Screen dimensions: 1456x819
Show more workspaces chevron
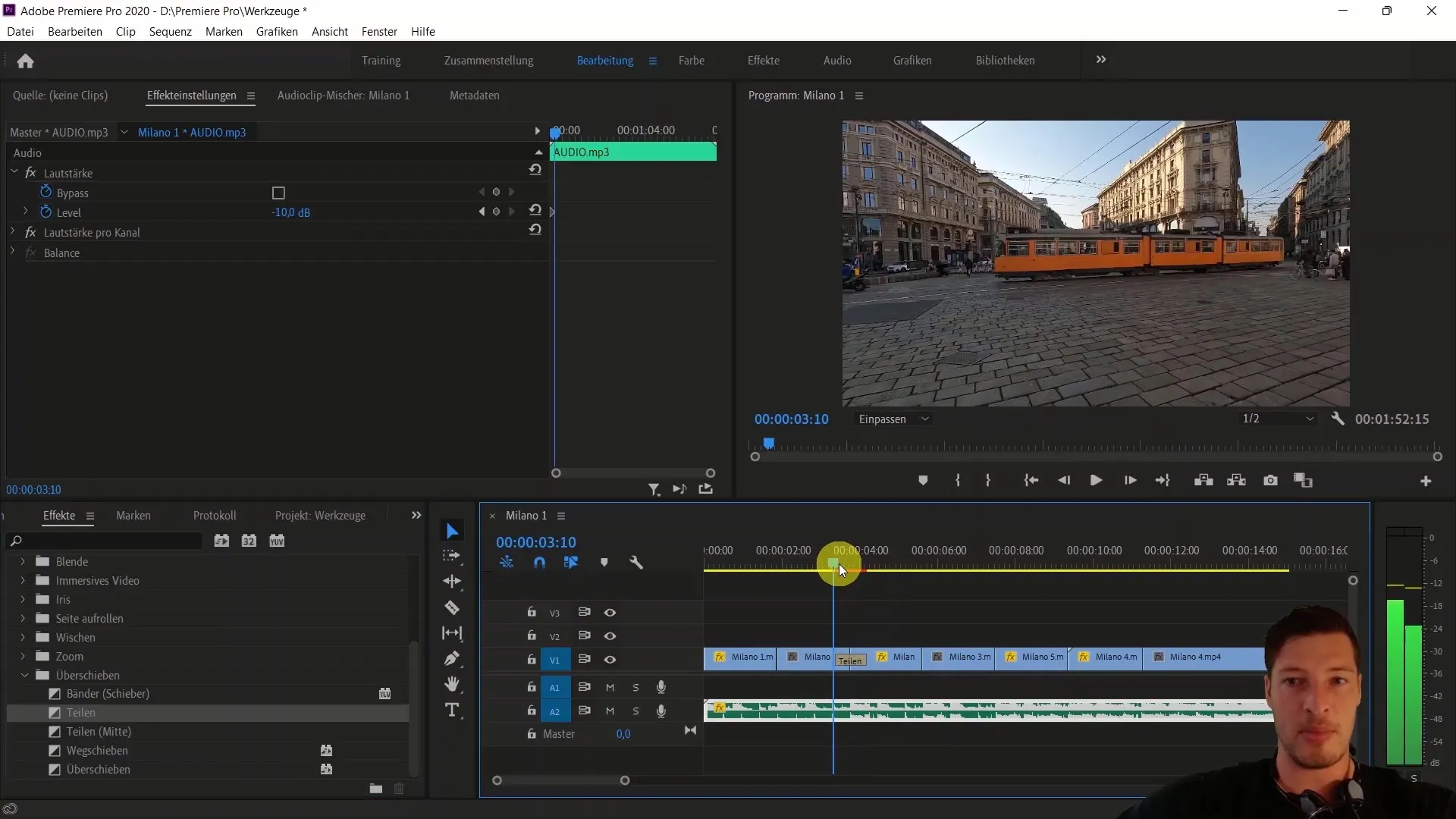[x=1101, y=60]
